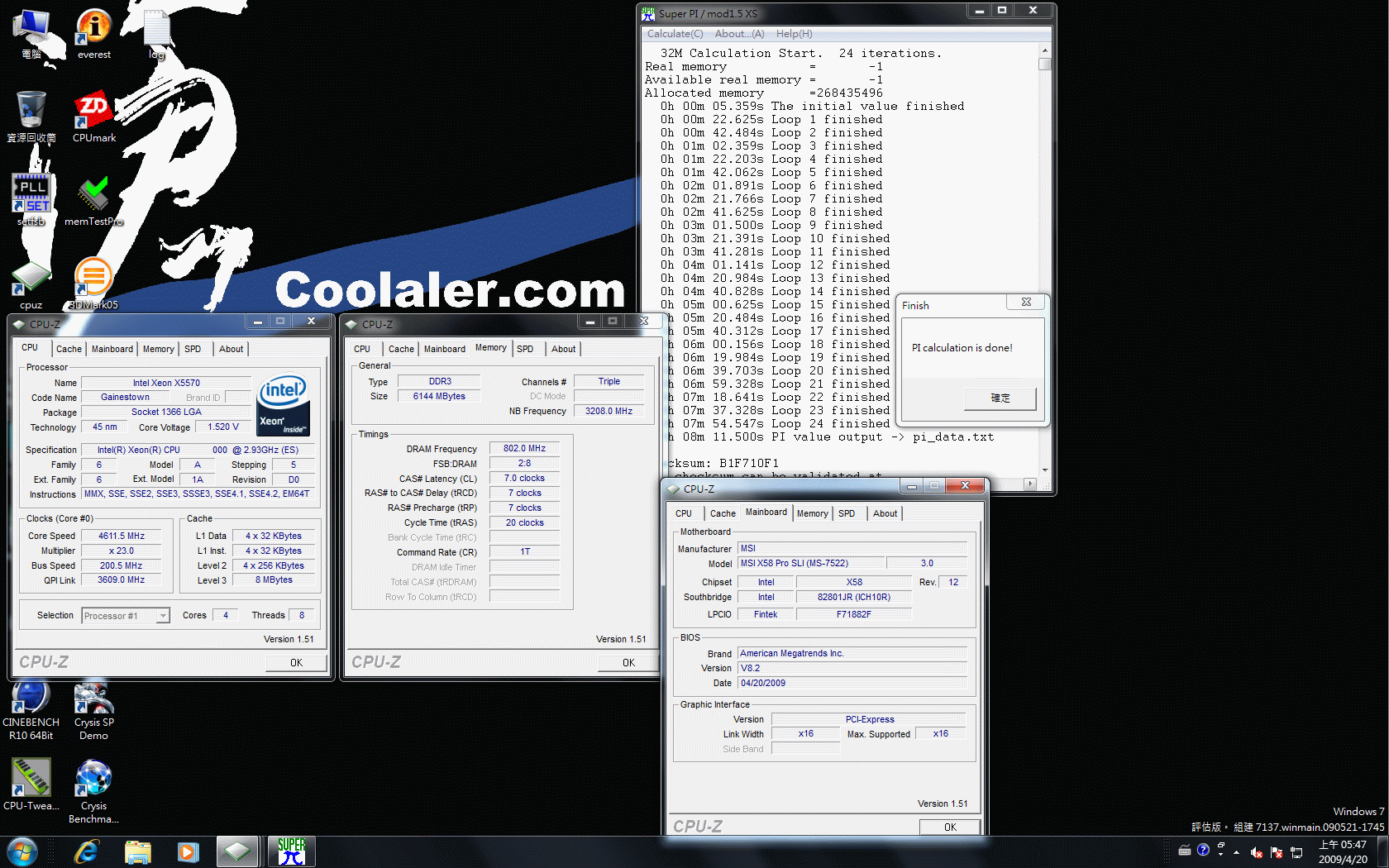This screenshot has height=868, width=1389.
Task: Open Internet Explorer from the taskbar
Action: (x=87, y=851)
